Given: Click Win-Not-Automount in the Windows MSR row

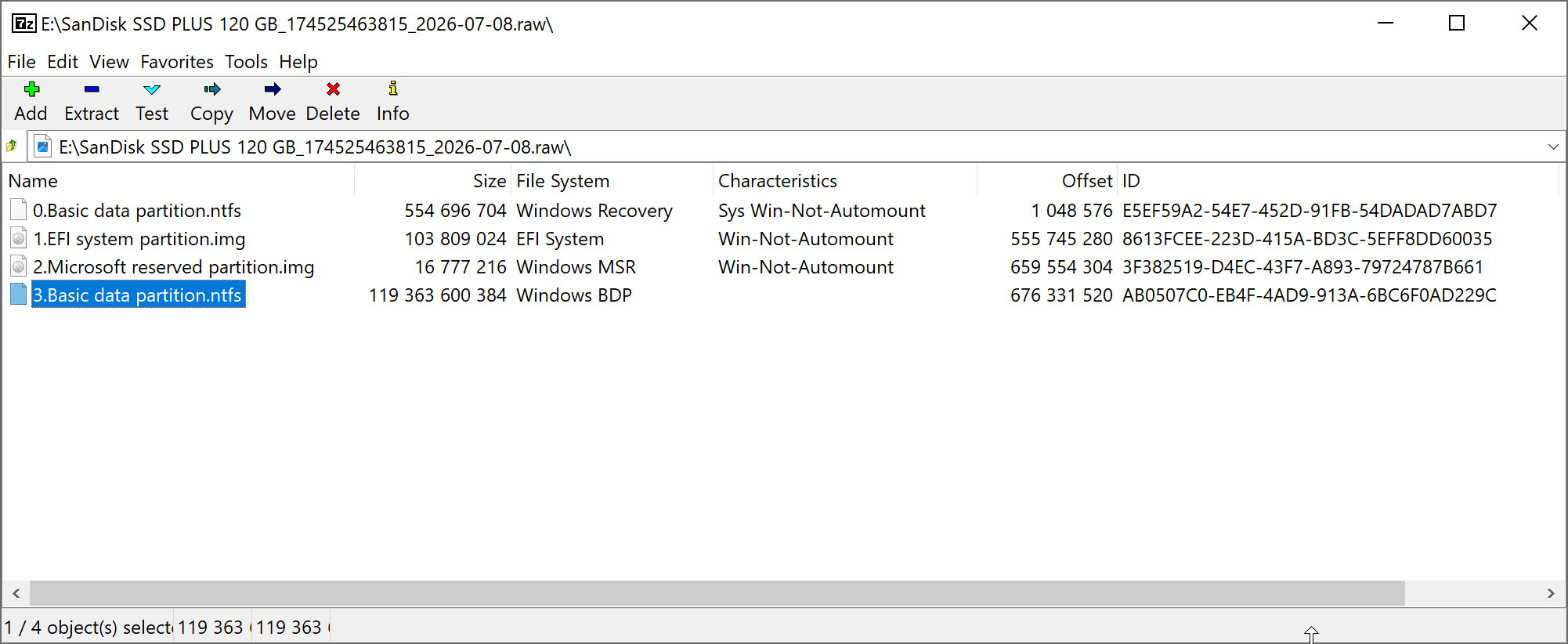Looking at the screenshot, I should coord(806,266).
